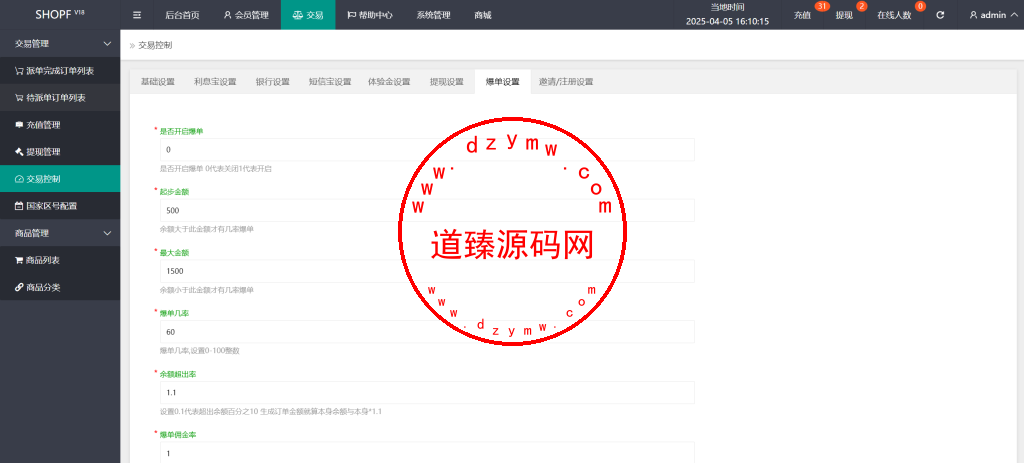Open 商城 in the top navigation
The height and width of the screenshot is (463, 1024).
(x=483, y=15)
